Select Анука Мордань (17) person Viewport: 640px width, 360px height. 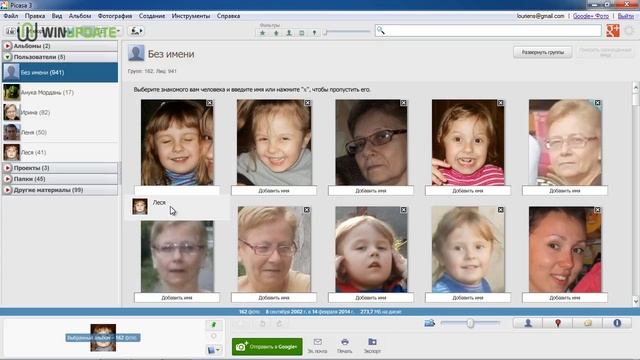coord(60,92)
